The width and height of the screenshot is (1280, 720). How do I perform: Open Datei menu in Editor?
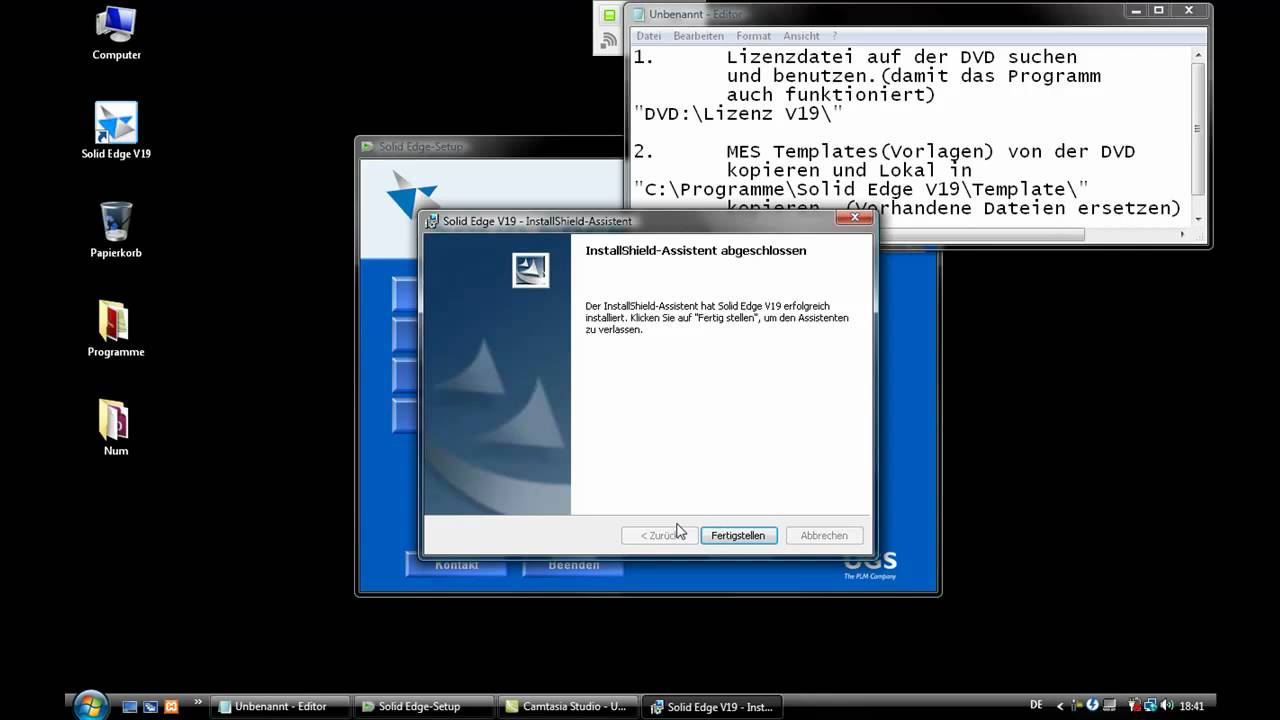[648, 36]
